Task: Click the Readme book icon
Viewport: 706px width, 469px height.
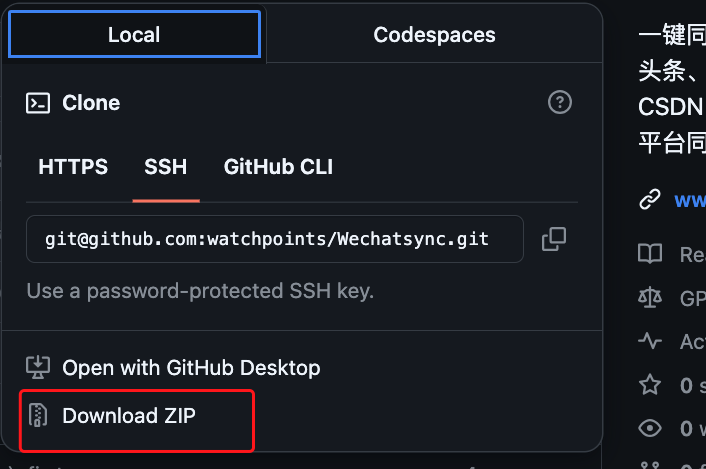Action: [650, 254]
